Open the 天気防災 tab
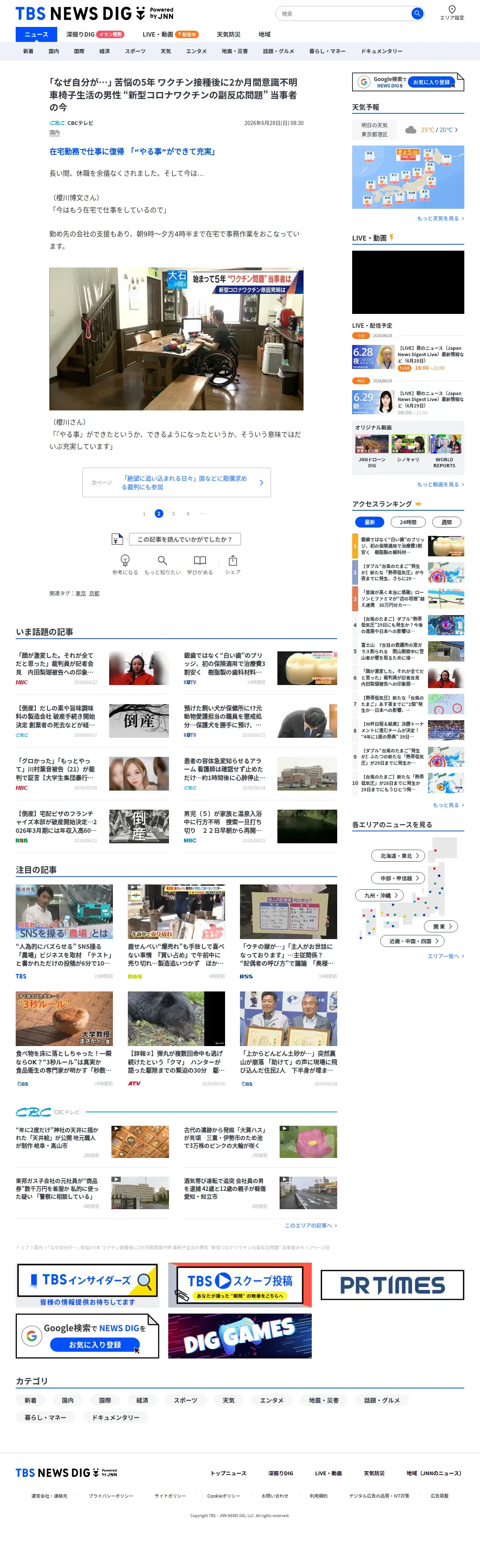Image resolution: width=480 pixels, height=1568 pixels. point(229,35)
